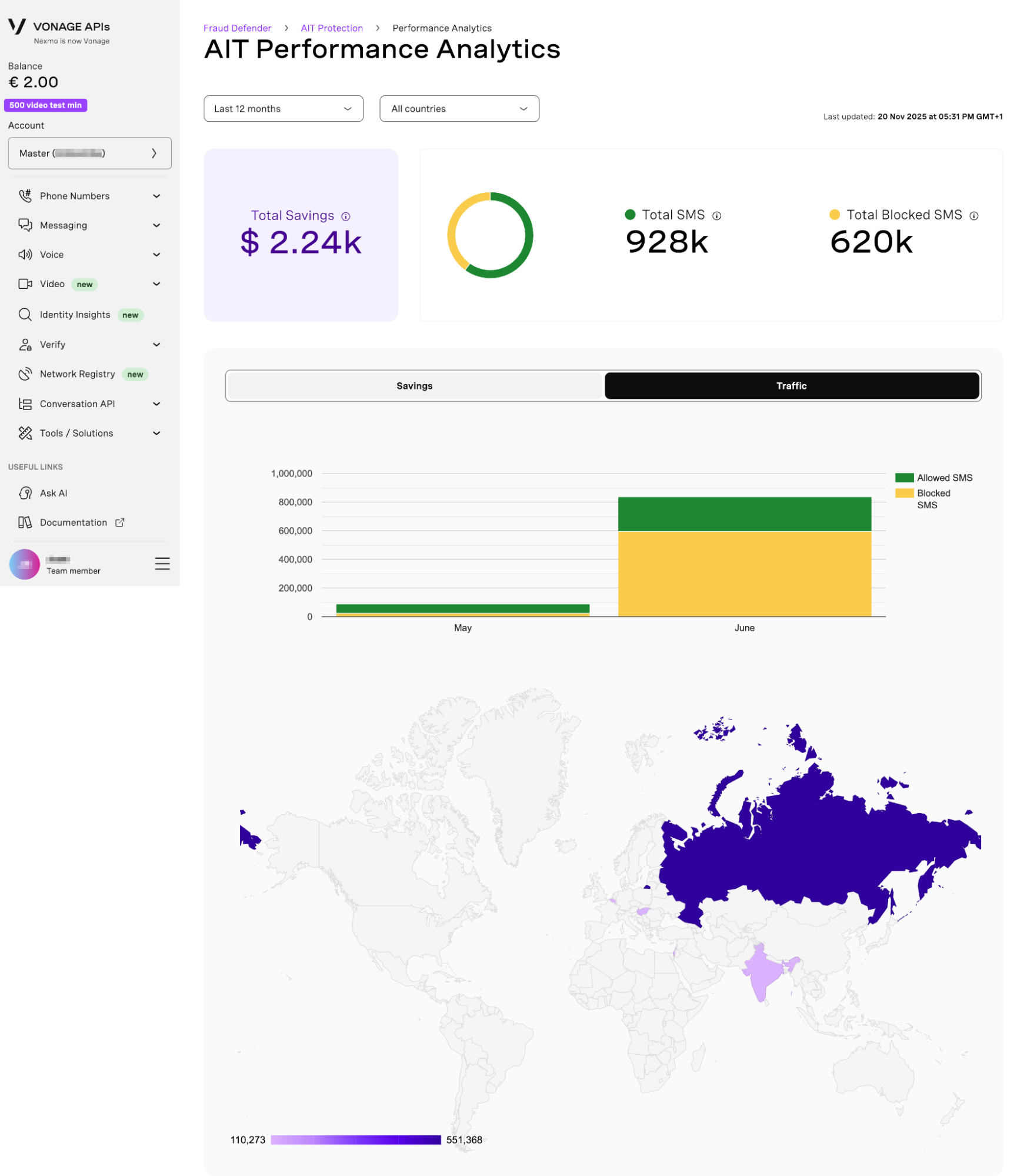Open the Fraud Defender breadcrumb link
The image size is (1027, 1176).
[236, 28]
